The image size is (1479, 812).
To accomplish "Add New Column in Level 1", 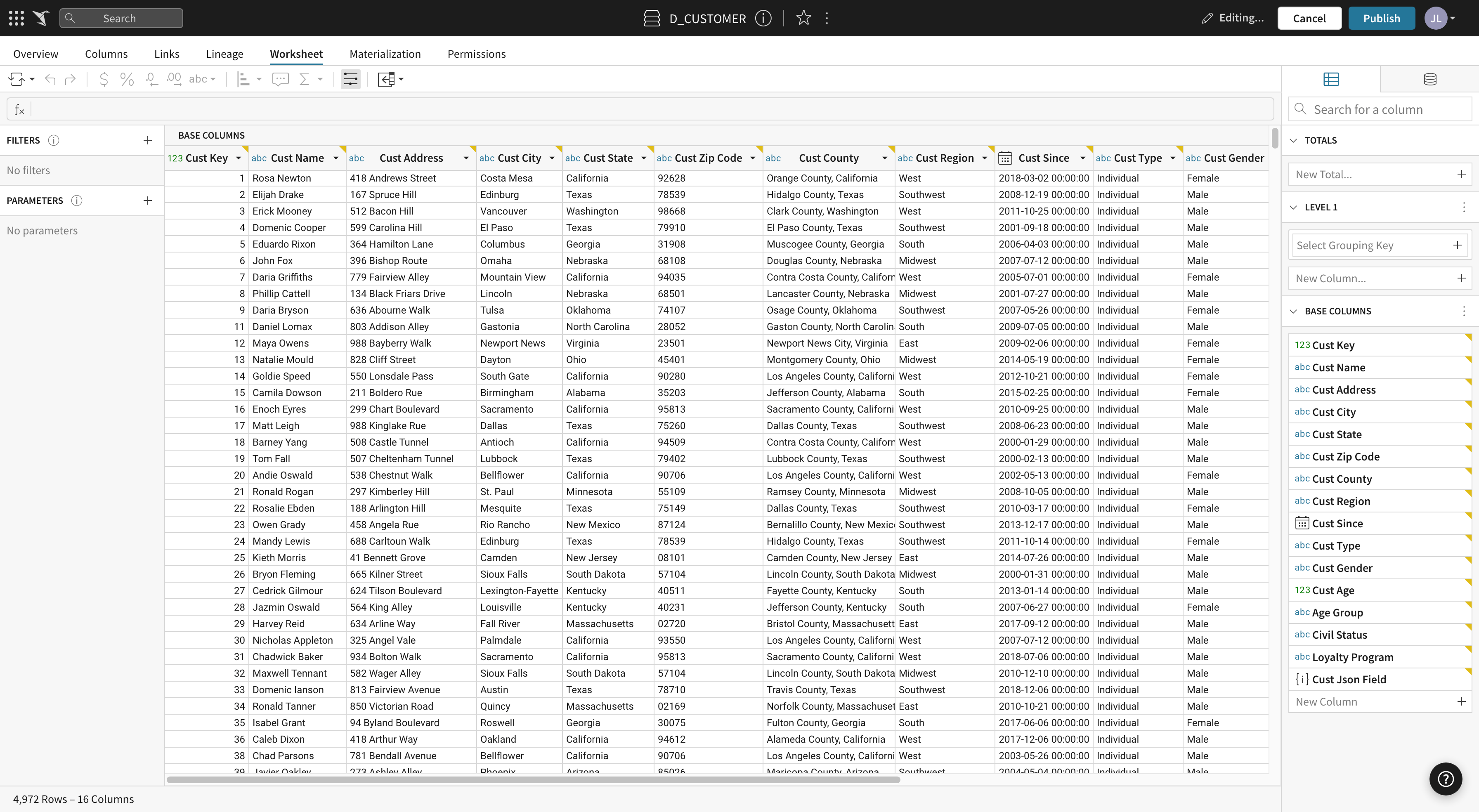I will click(1380, 279).
